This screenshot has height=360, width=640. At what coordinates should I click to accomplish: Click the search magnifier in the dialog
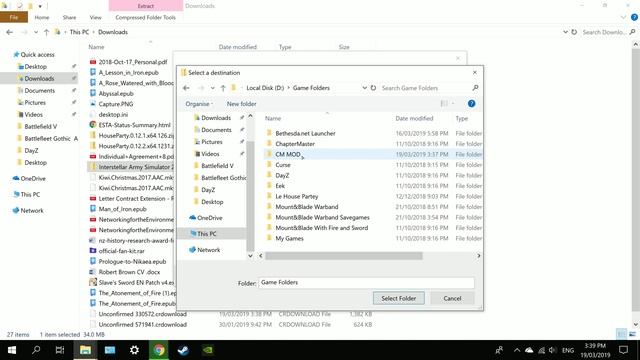point(475,88)
